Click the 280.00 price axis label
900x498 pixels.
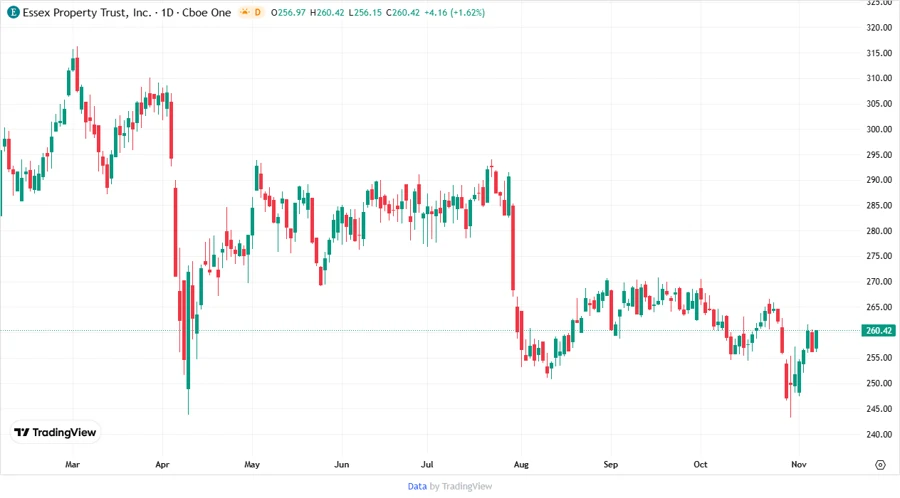[879, 231]
